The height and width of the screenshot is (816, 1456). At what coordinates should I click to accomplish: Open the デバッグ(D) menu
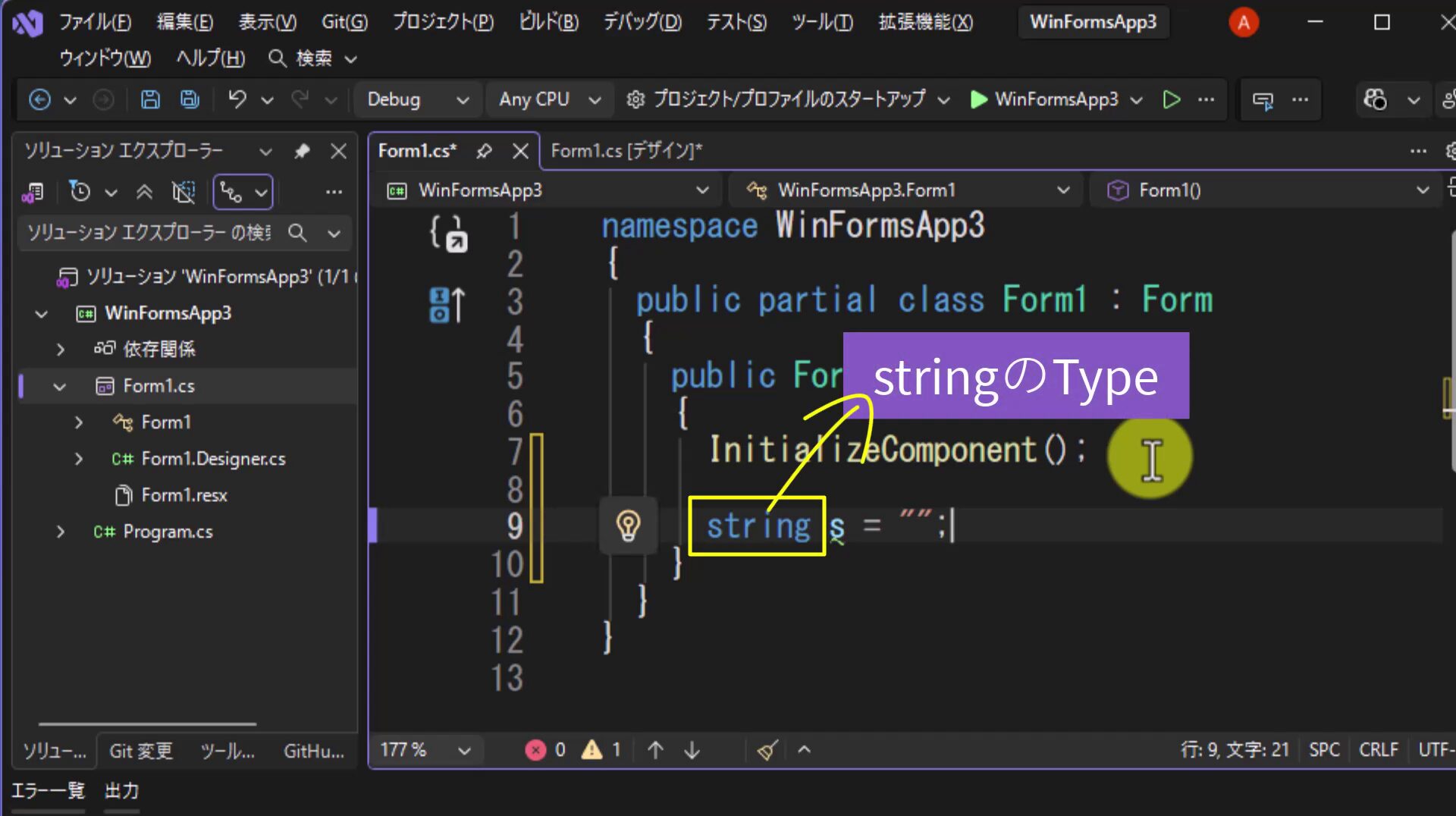pyautogui.click(x=643, y=22)
